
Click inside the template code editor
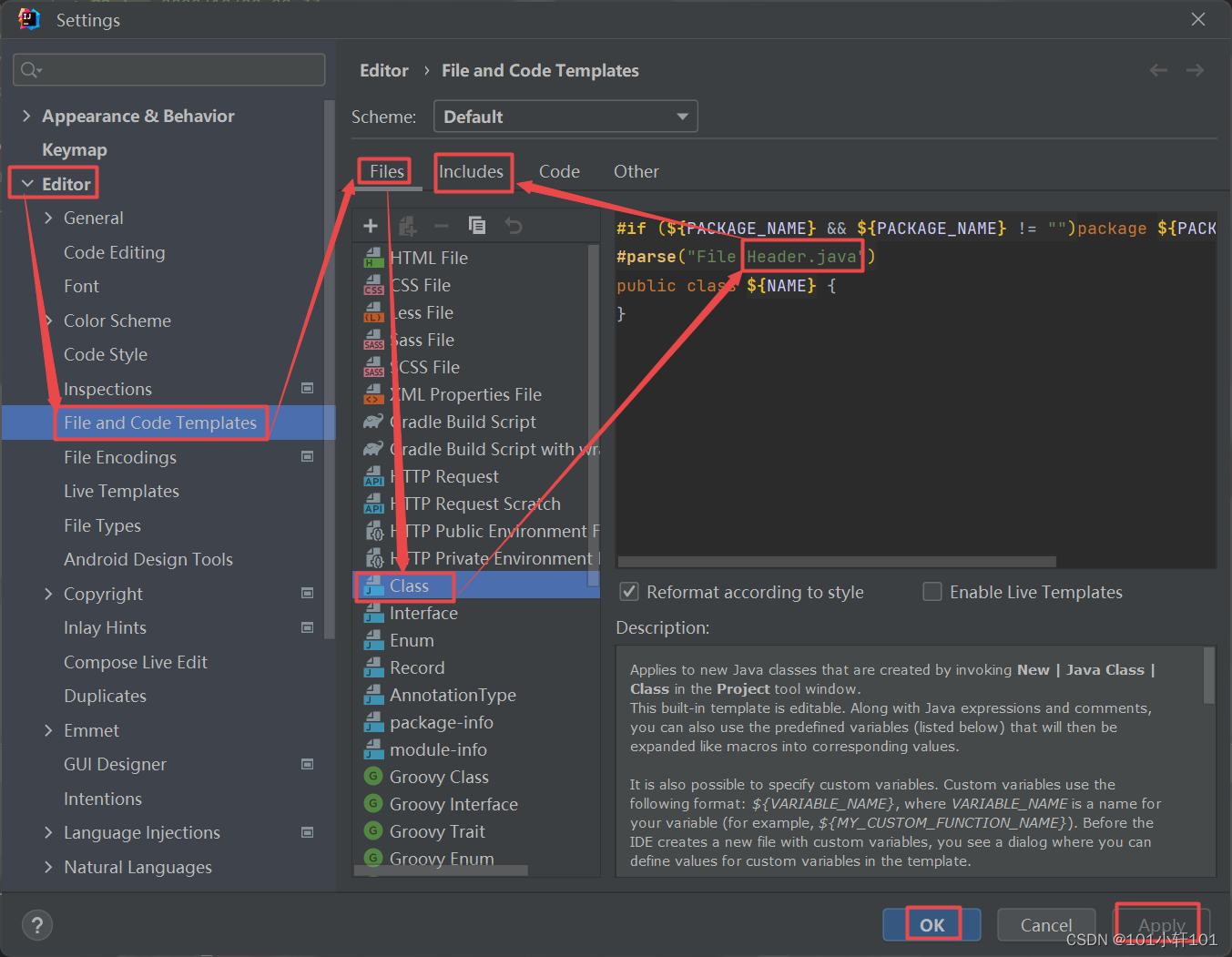coord(916,392)
